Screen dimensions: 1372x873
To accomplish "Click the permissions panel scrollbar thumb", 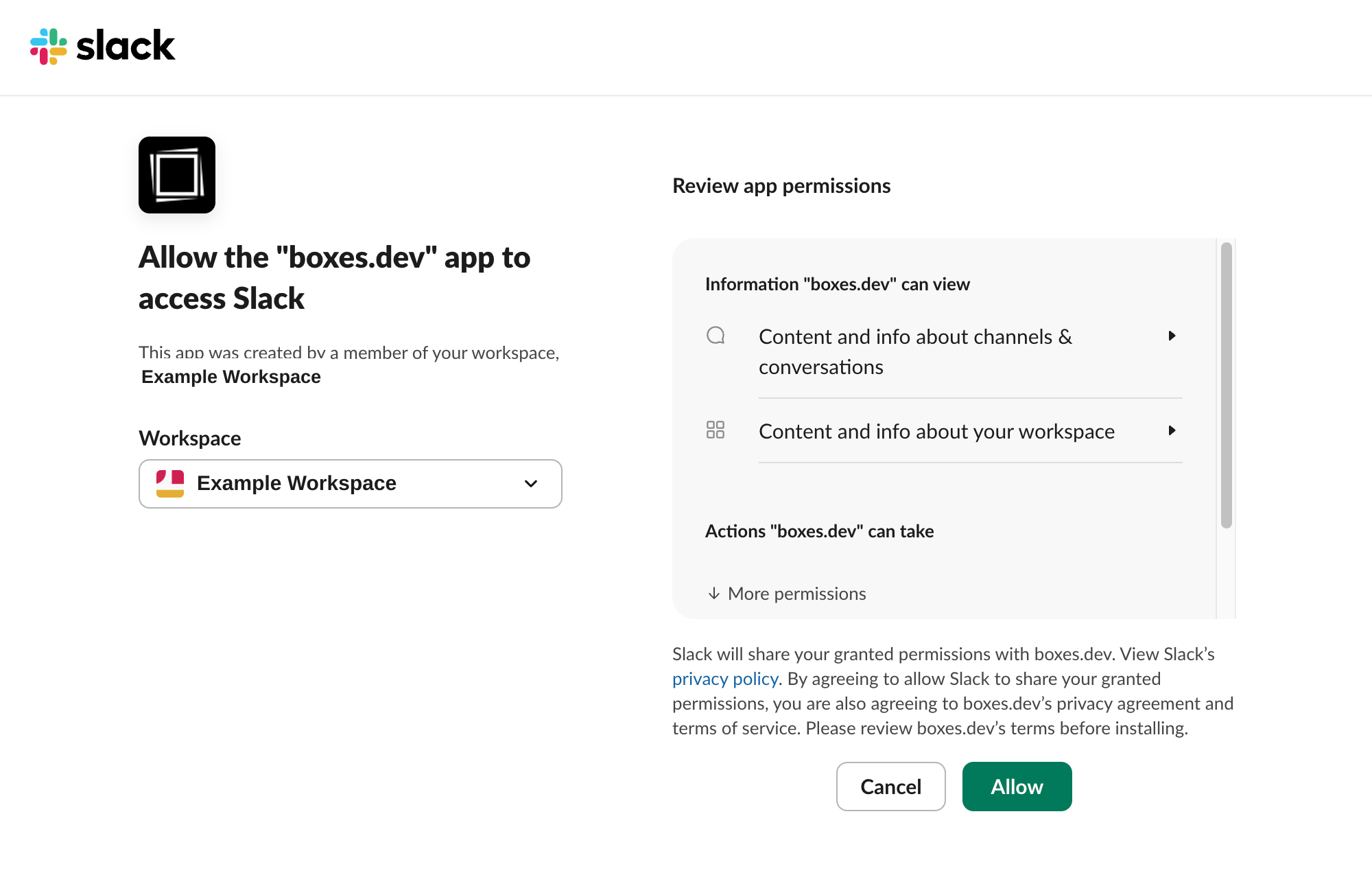I will (x=1227, y=385).
